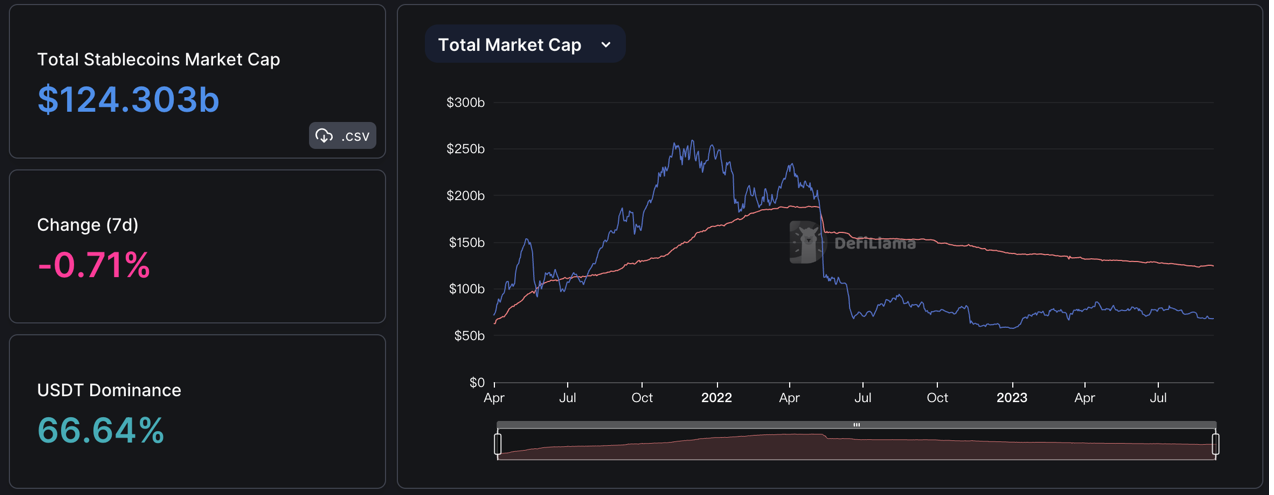Expand the chevron beside Total Market Cap
The width and height of the screenshot is (1274, 495).
606,44
